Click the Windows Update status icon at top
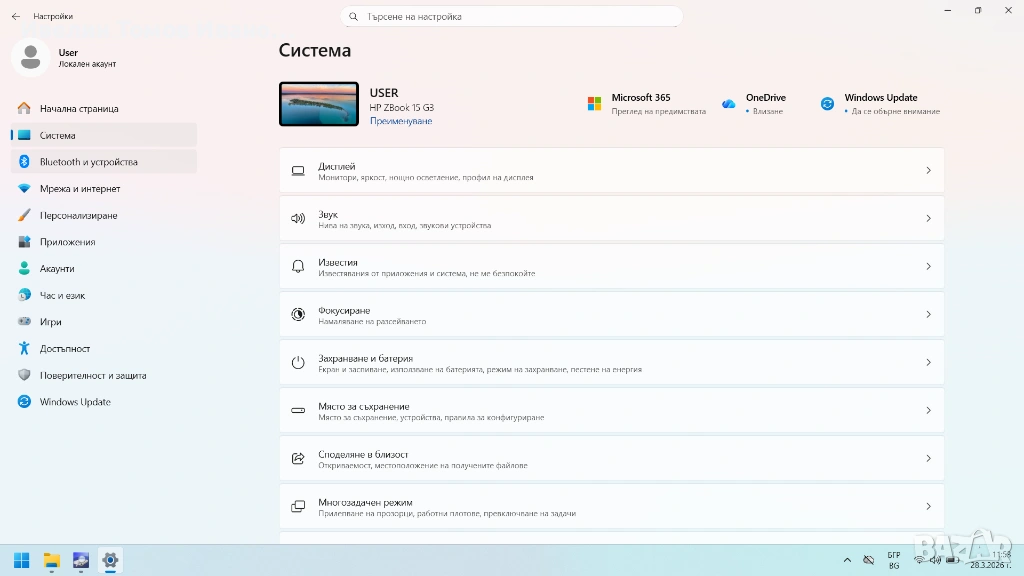Screen dimensions: 1024x576 827,104
